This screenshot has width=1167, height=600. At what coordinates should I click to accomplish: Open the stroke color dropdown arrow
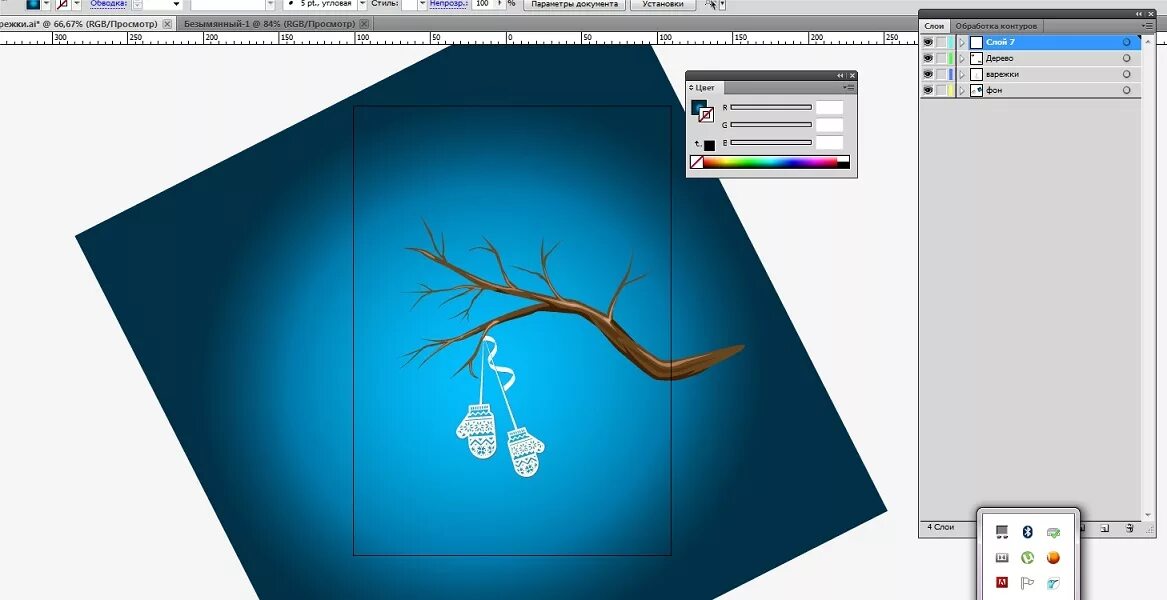(76, 4)
